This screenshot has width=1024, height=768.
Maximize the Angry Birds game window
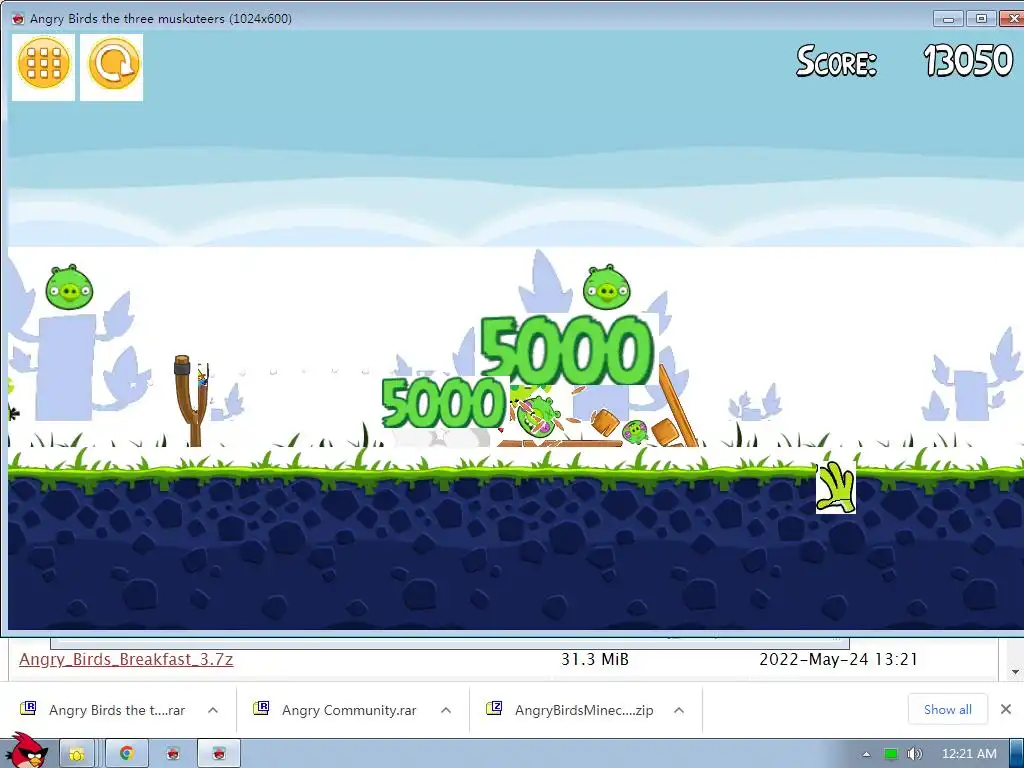tap(981, 18)
